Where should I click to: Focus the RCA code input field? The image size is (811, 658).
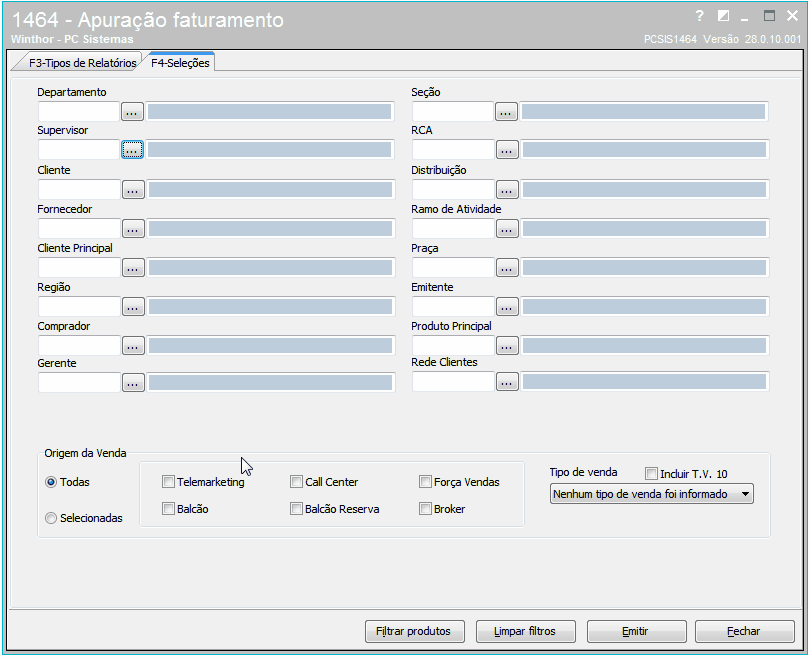(453, 150)
